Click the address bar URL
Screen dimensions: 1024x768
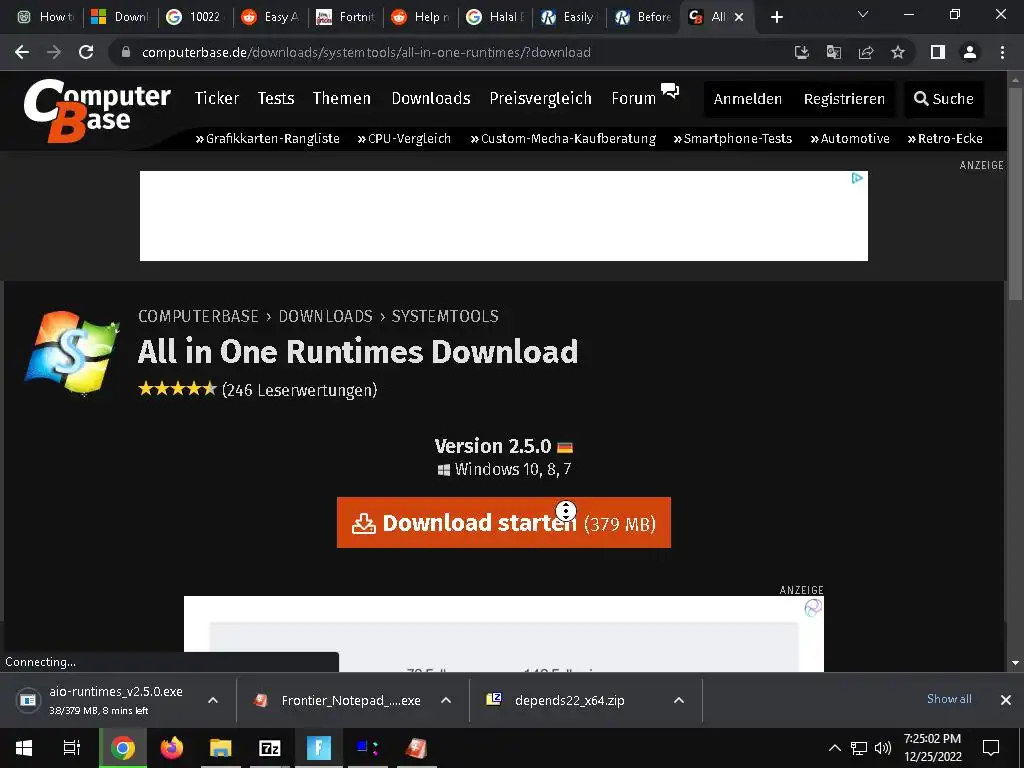366,52
